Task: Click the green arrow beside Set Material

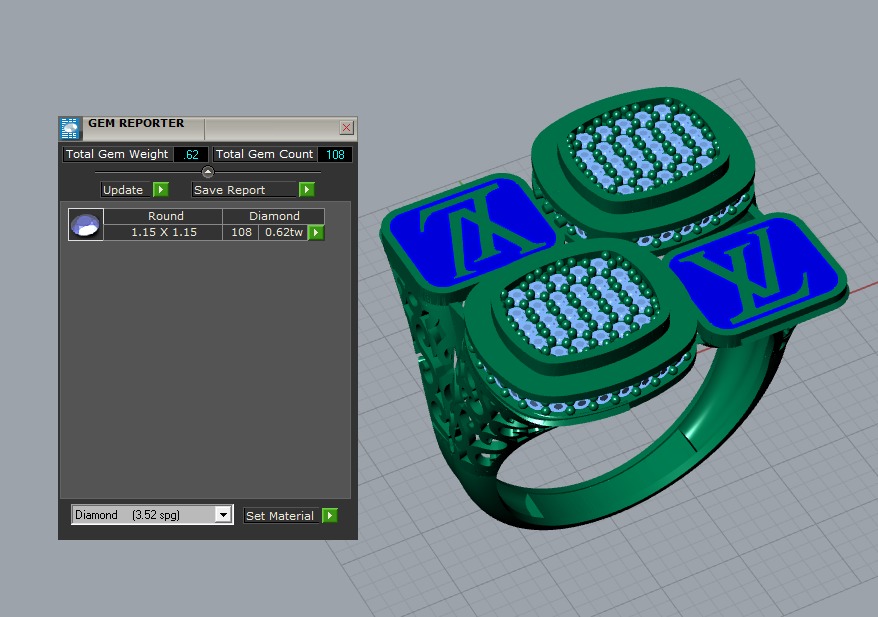Action: pos(330,515)
